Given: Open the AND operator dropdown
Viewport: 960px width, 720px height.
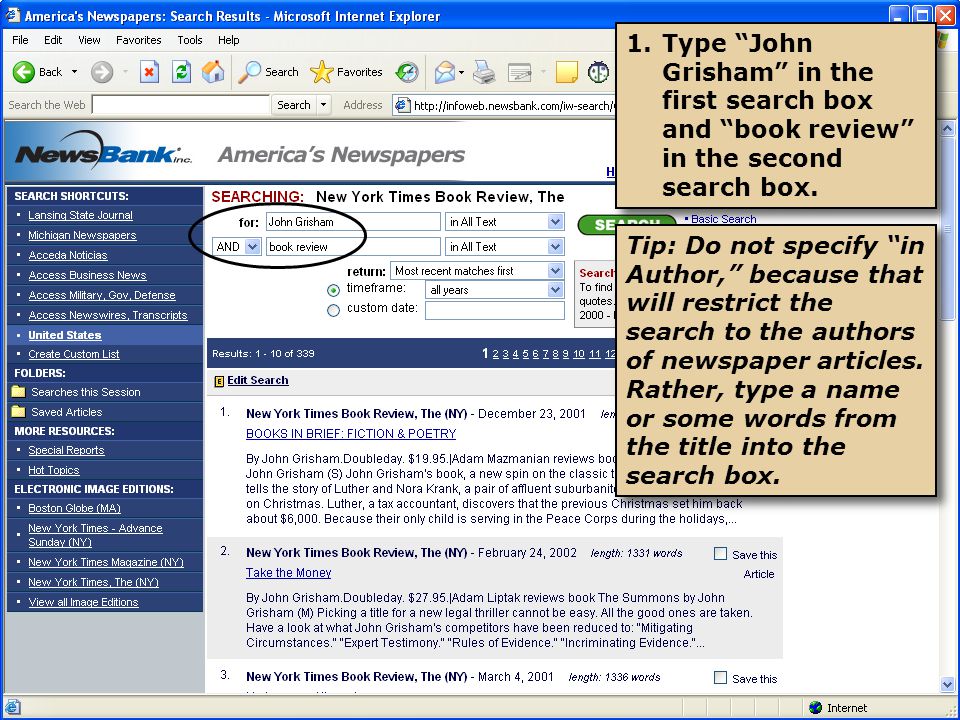Looking at the screenshot, I should click(252, 247).
